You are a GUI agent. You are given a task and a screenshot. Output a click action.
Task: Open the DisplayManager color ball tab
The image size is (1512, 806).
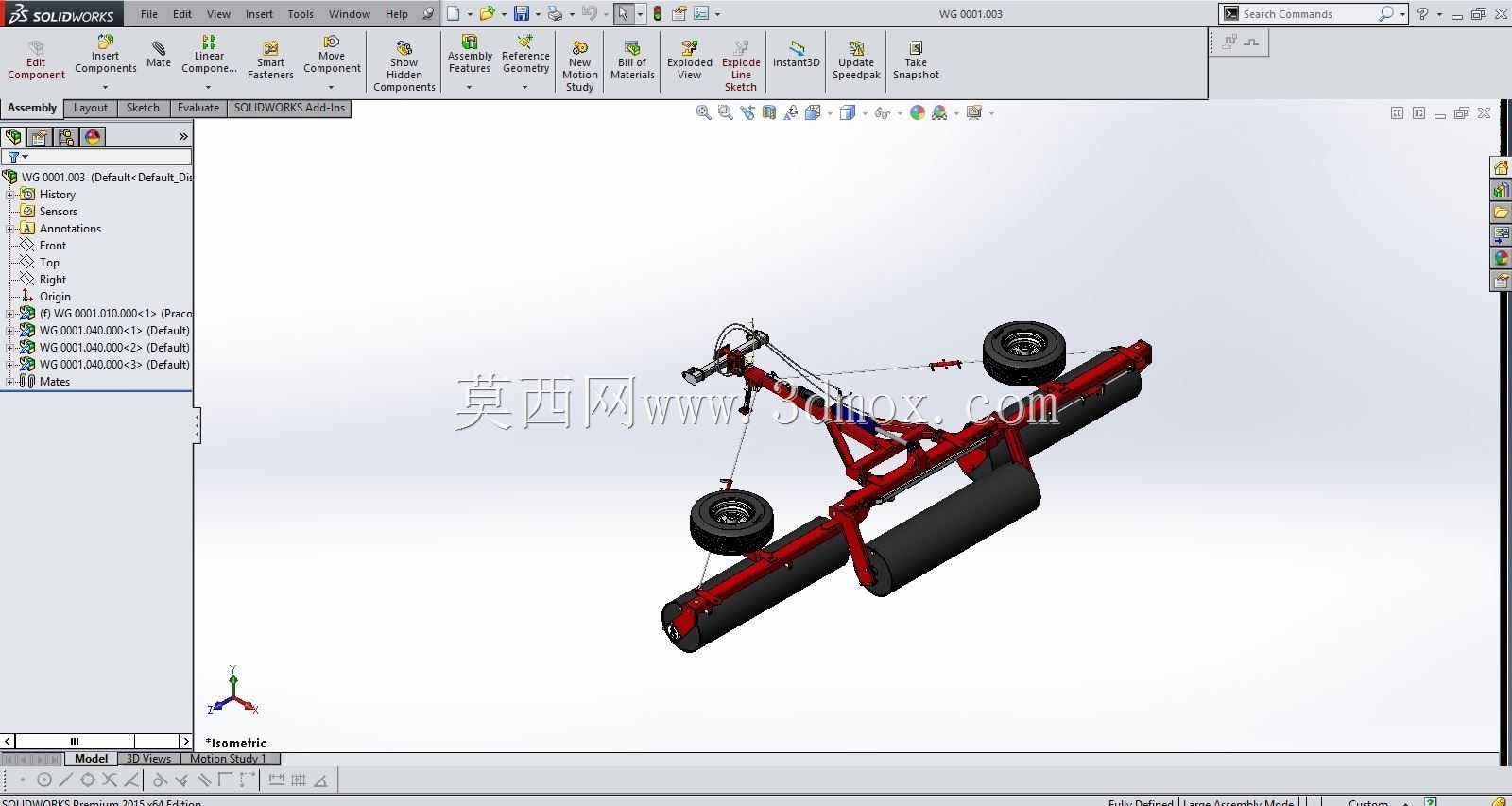point(93,137)
